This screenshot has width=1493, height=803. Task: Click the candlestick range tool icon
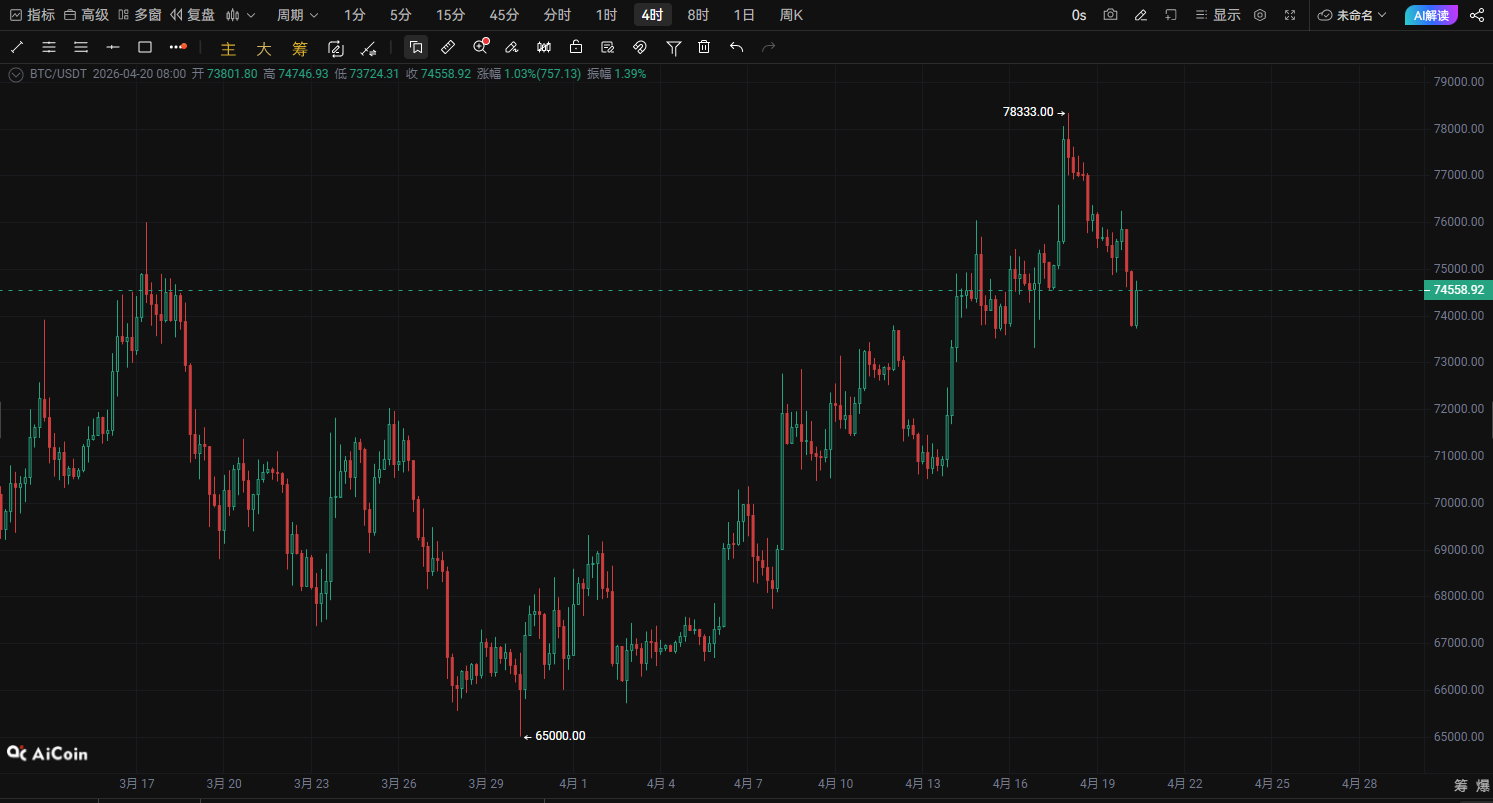coord(544,47)
